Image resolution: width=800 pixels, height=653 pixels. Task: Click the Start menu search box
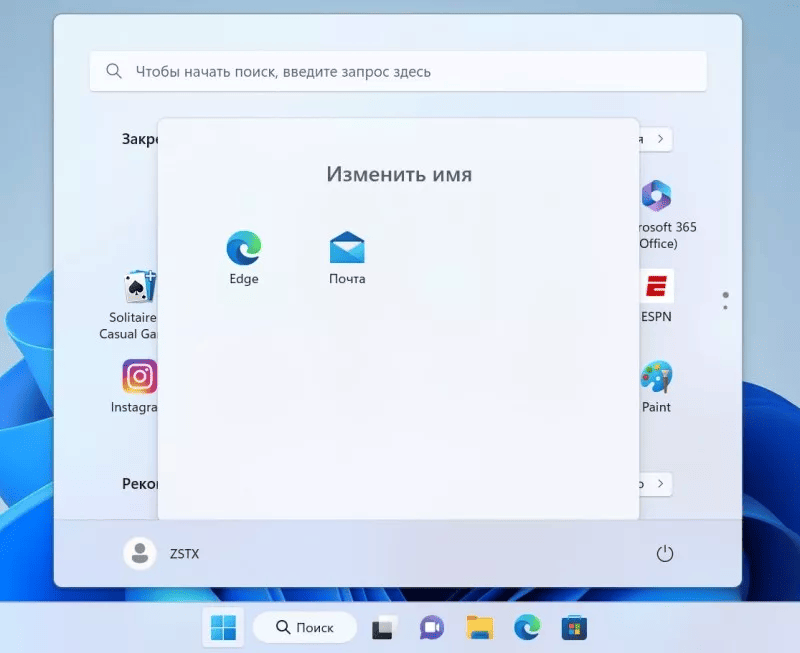pos(398,71)
